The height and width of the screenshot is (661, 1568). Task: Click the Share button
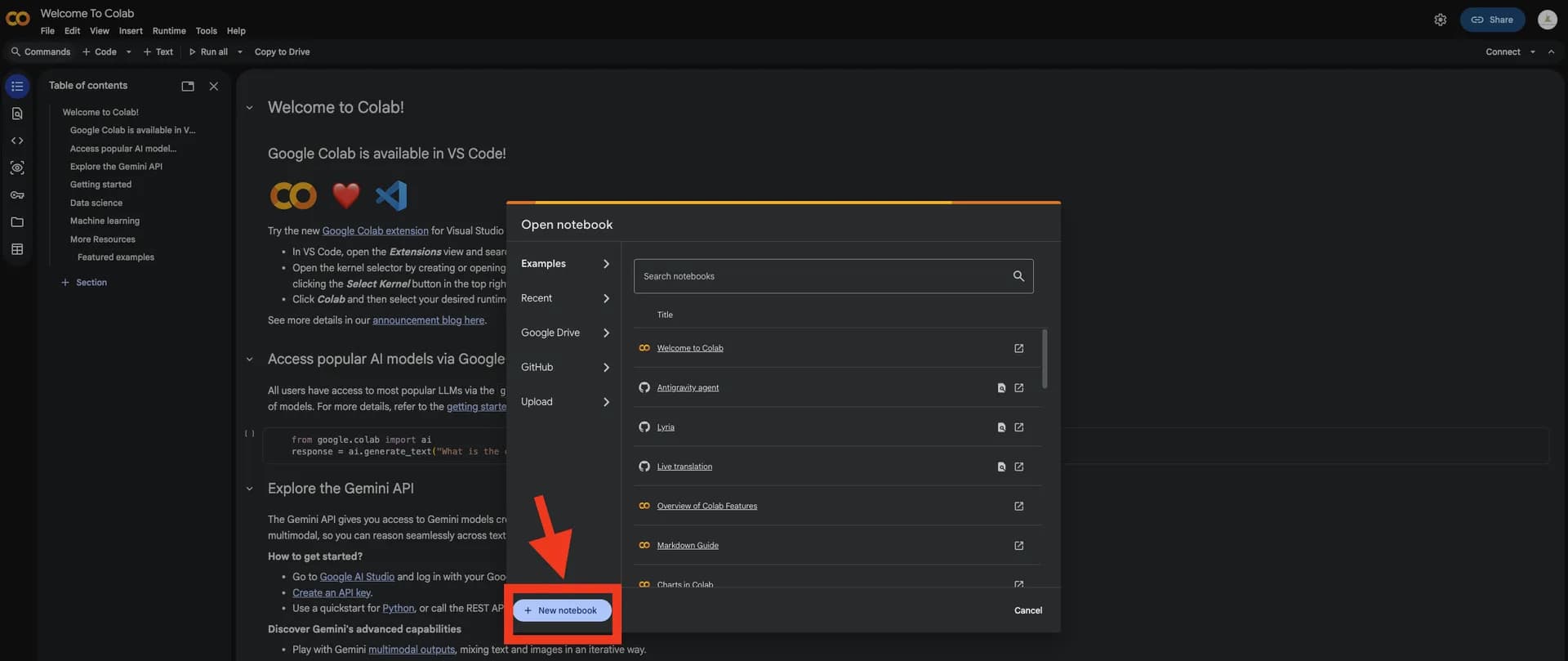pos(1492,20)
